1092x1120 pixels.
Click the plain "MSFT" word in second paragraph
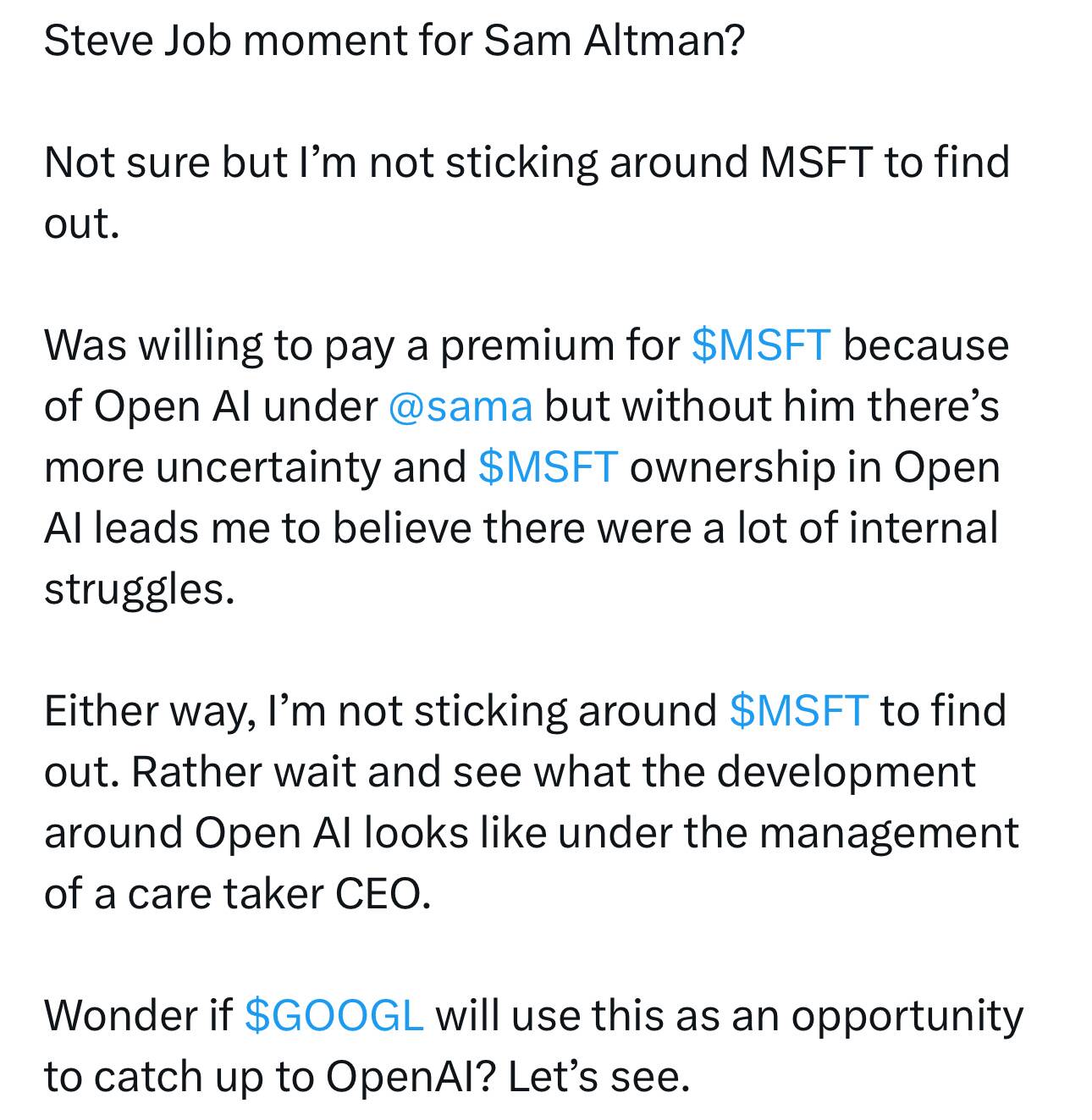click(x=816, y=162)
